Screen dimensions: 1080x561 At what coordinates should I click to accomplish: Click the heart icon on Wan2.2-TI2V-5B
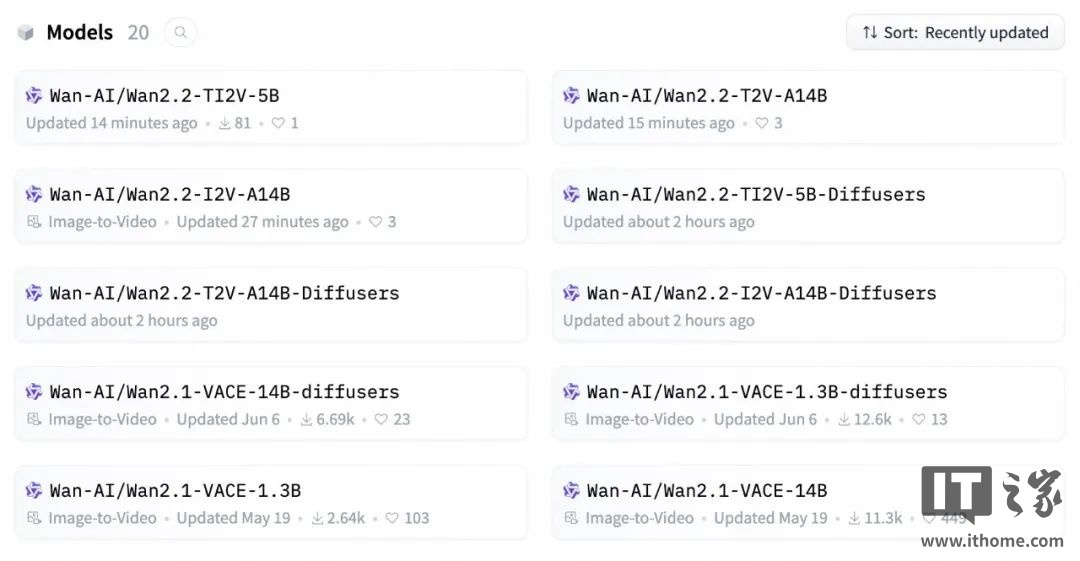point(278,123)
